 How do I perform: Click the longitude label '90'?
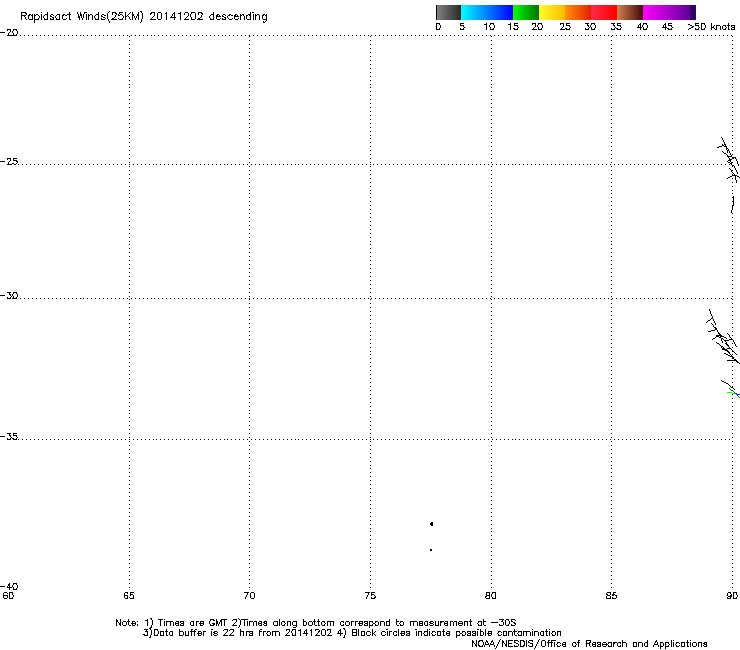tap(732, 596)
